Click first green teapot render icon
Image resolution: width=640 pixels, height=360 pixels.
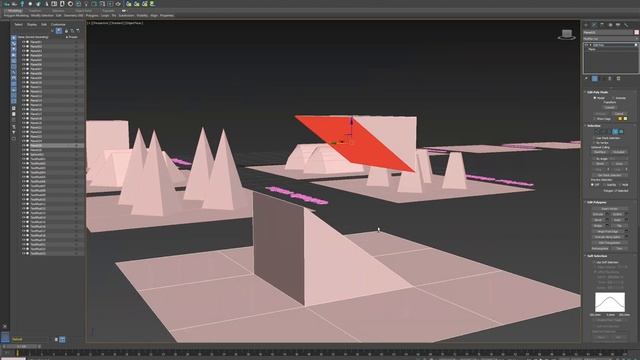click(129, 4)
